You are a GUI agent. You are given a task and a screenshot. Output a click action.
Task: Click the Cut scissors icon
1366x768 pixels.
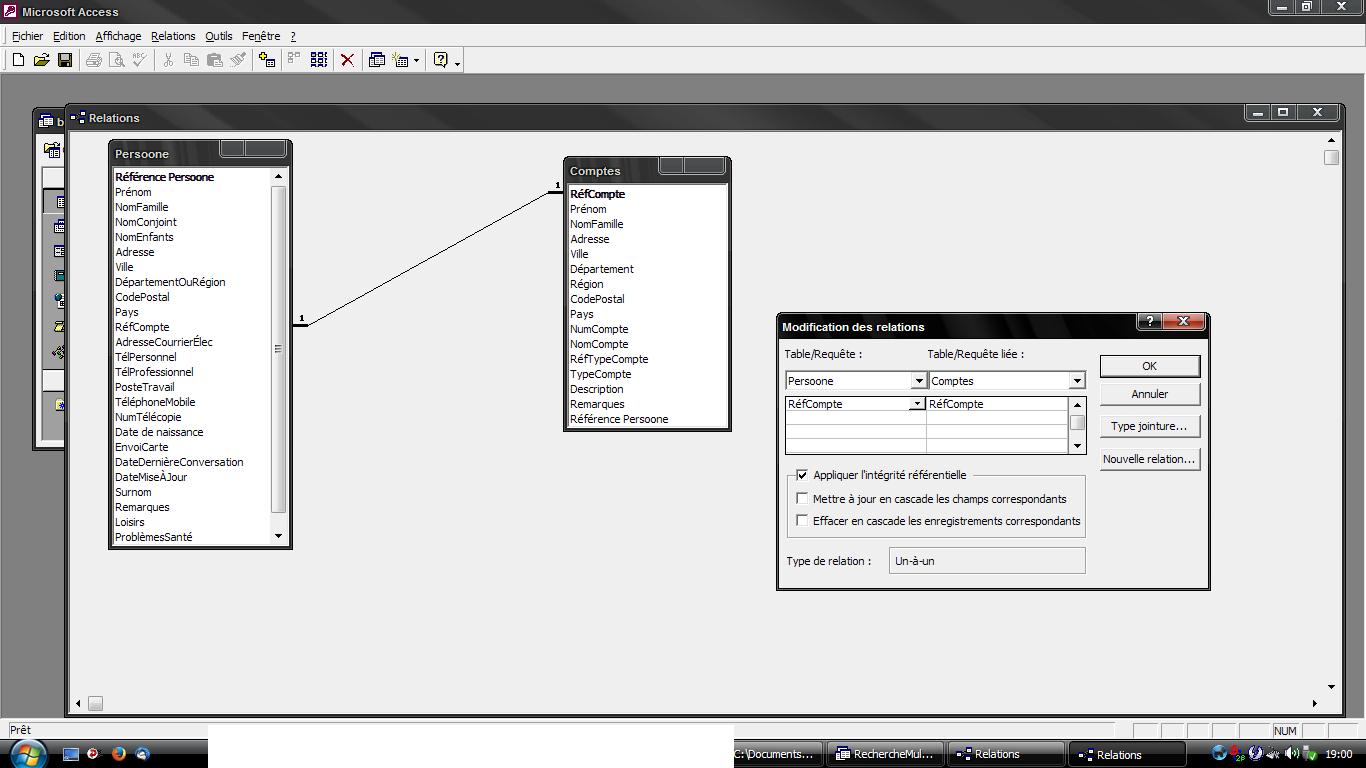(x=169, y=60)
